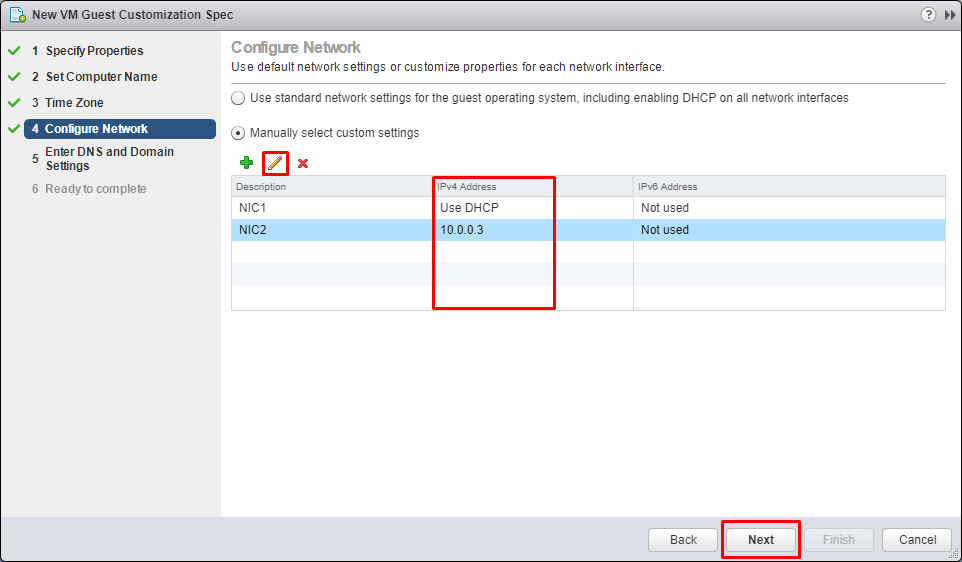Sort by IPv6 Address column header
The height and width of the screenshot is (562, 962).
click(789, 187)
